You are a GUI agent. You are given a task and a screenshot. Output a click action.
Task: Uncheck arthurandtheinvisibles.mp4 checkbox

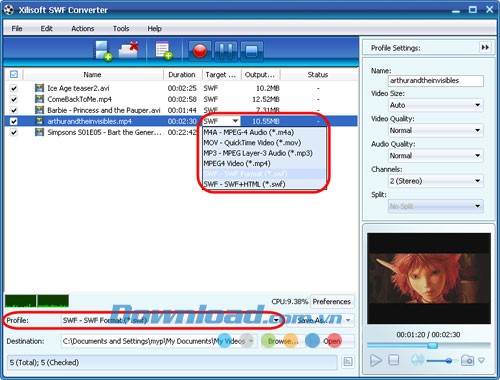[14, 121]
